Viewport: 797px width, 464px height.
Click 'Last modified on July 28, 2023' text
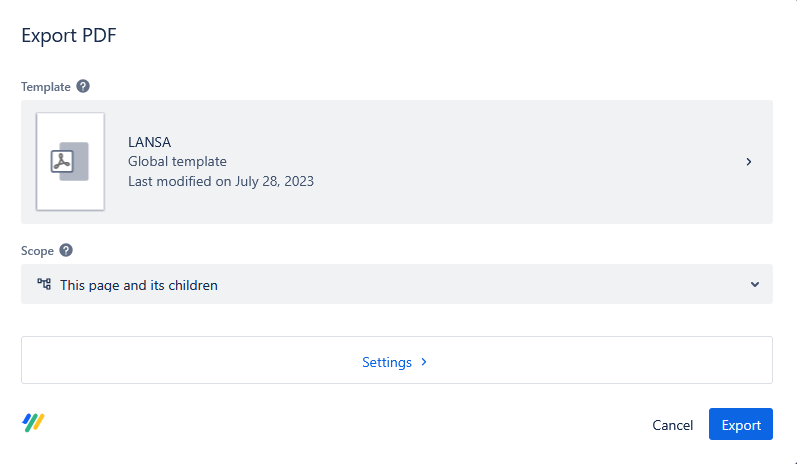pos(221,181)
